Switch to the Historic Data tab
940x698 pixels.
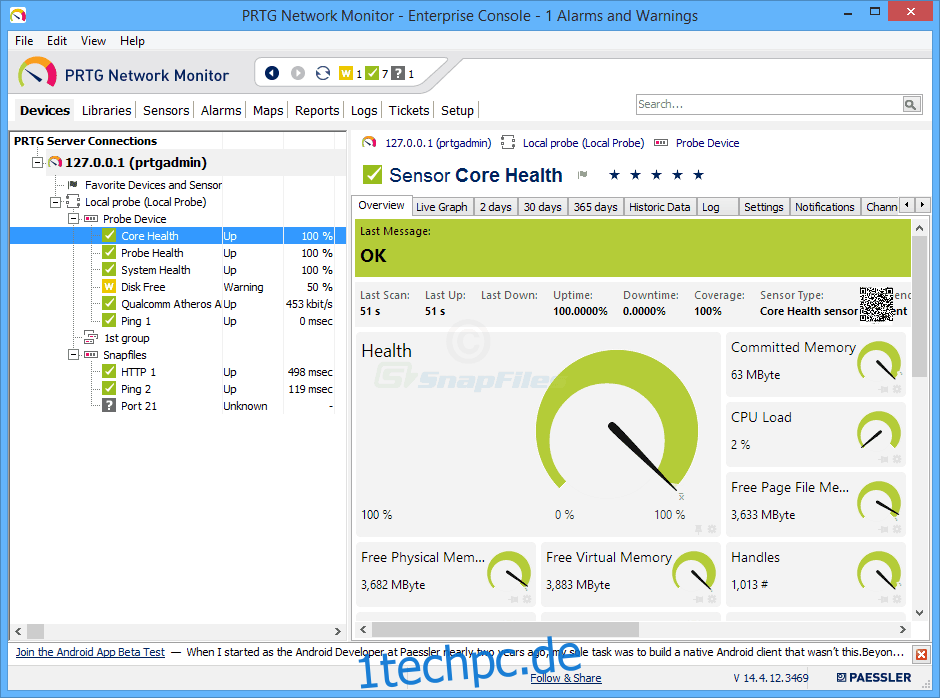659,207
